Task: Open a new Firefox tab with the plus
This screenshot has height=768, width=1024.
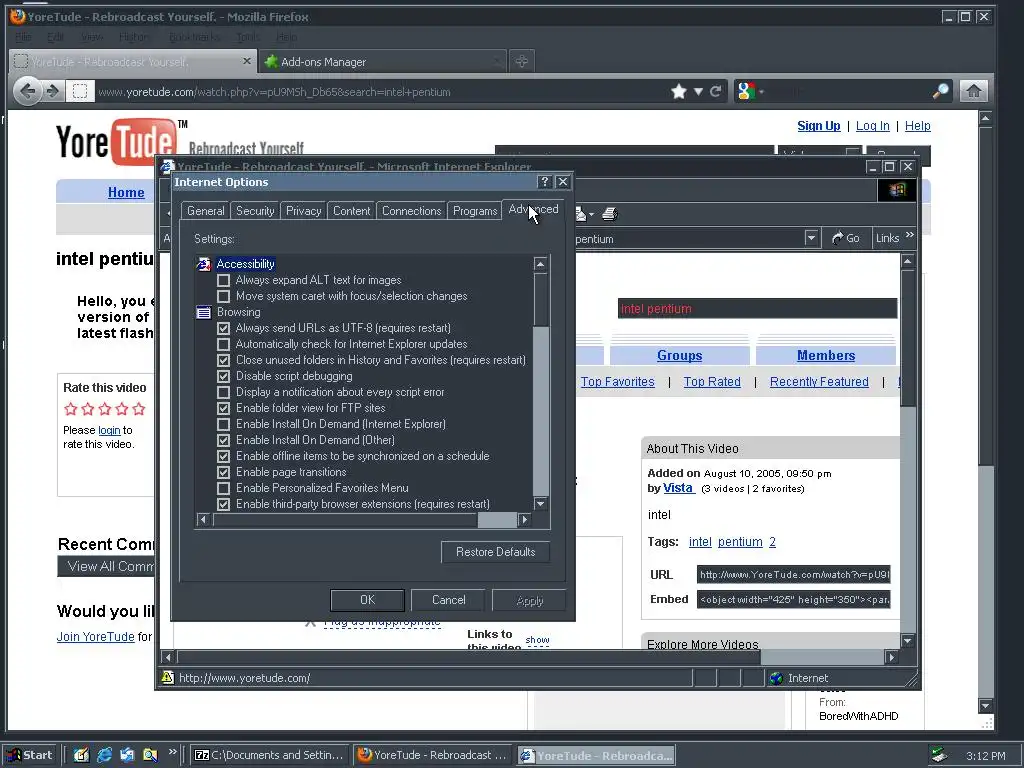Action: click(521, 62)
